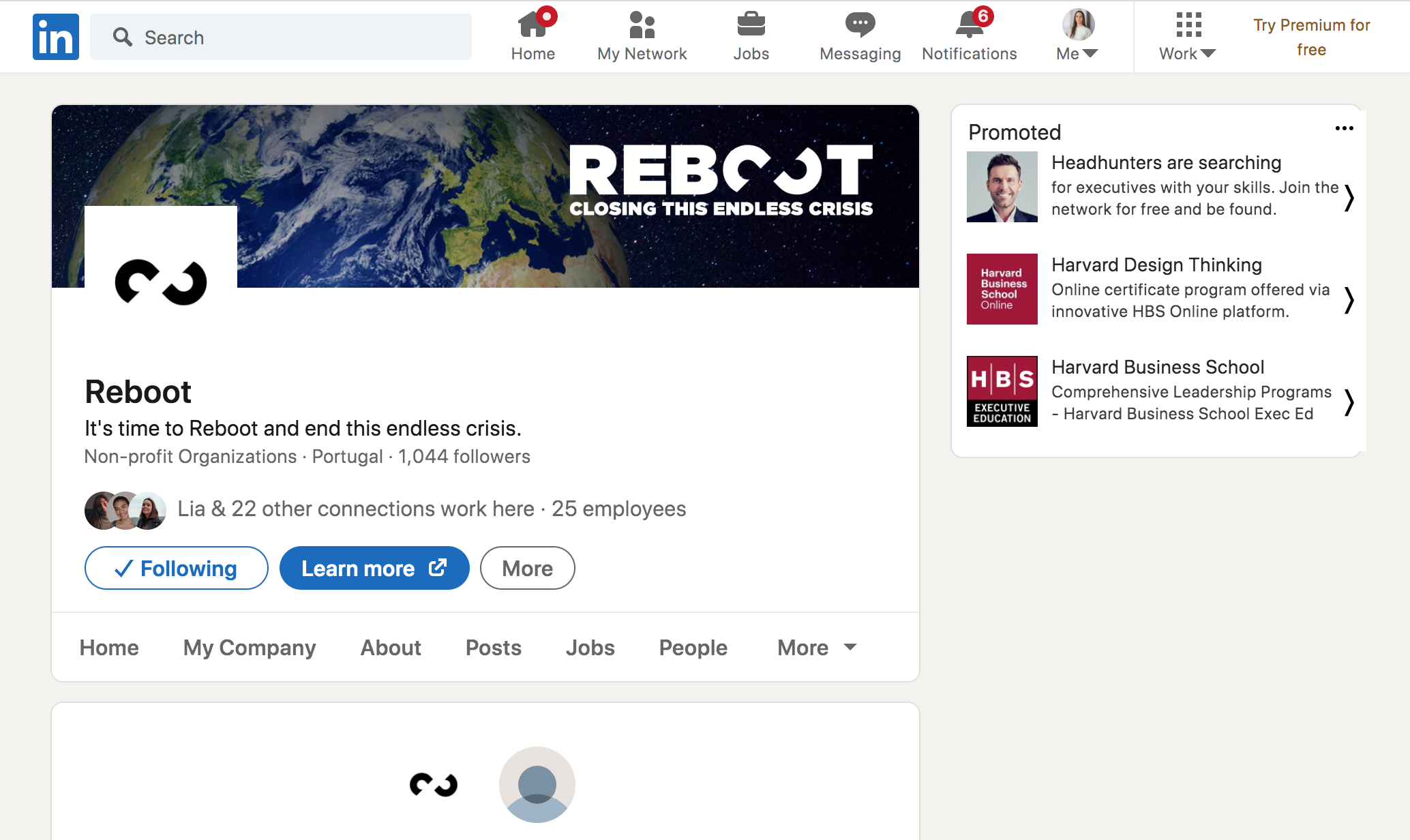1410x840 pixels.
Task: Click the Harvard Design Thinking chevron arrow
Action: 1349,300
